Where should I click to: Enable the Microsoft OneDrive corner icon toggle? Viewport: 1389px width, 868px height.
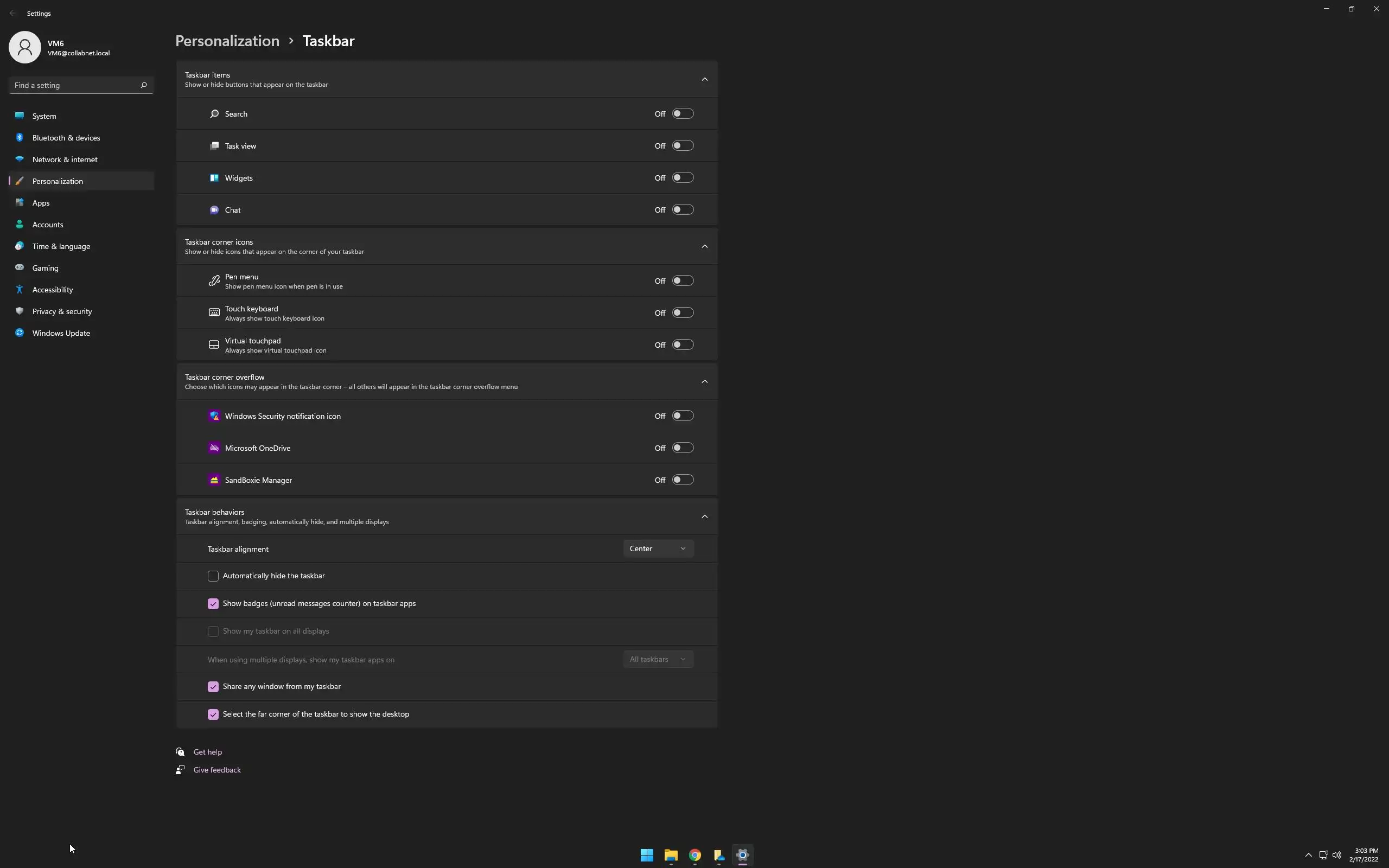click(x=683, y=448)
